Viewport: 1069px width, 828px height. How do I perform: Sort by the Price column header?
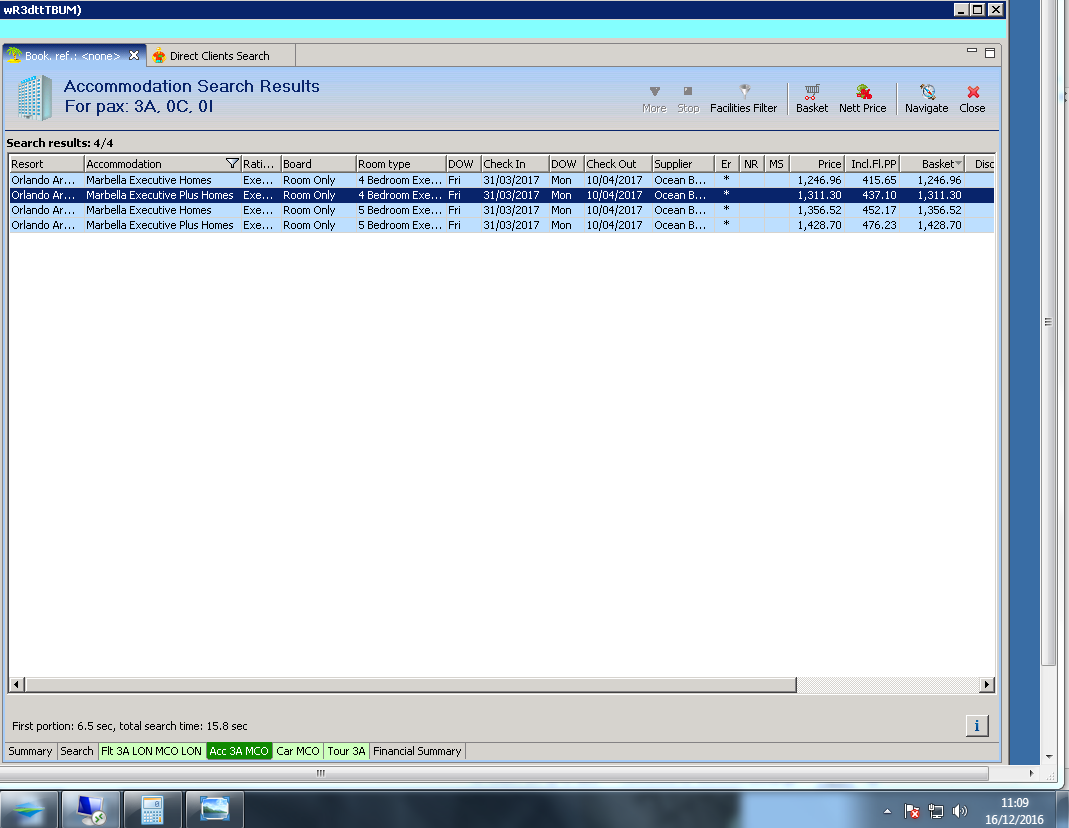(817, 164)
